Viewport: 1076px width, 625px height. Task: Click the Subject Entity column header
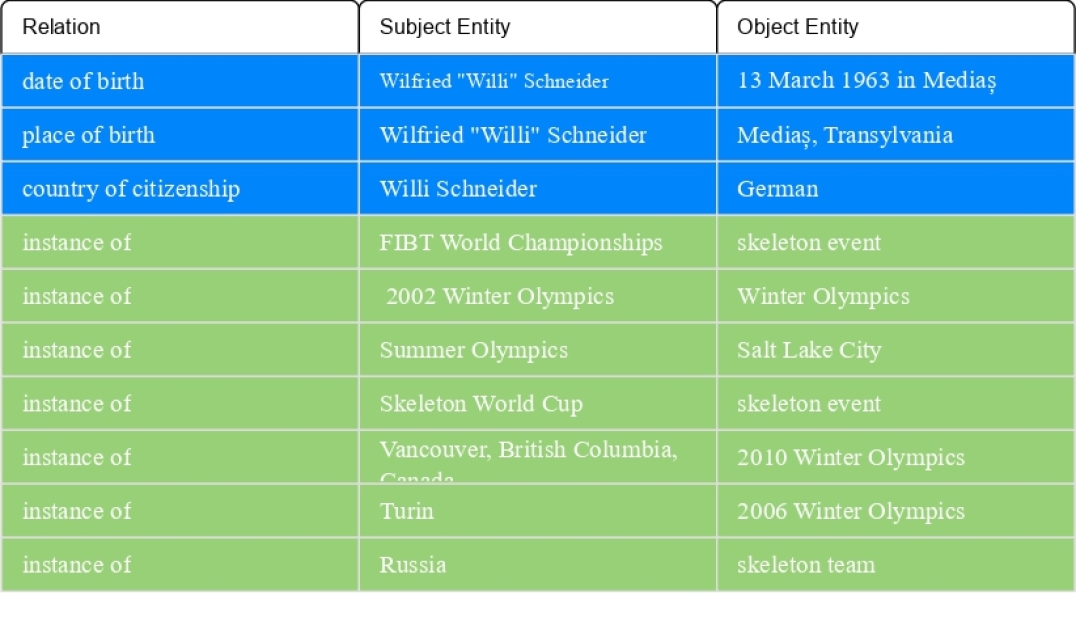(537, 27)
